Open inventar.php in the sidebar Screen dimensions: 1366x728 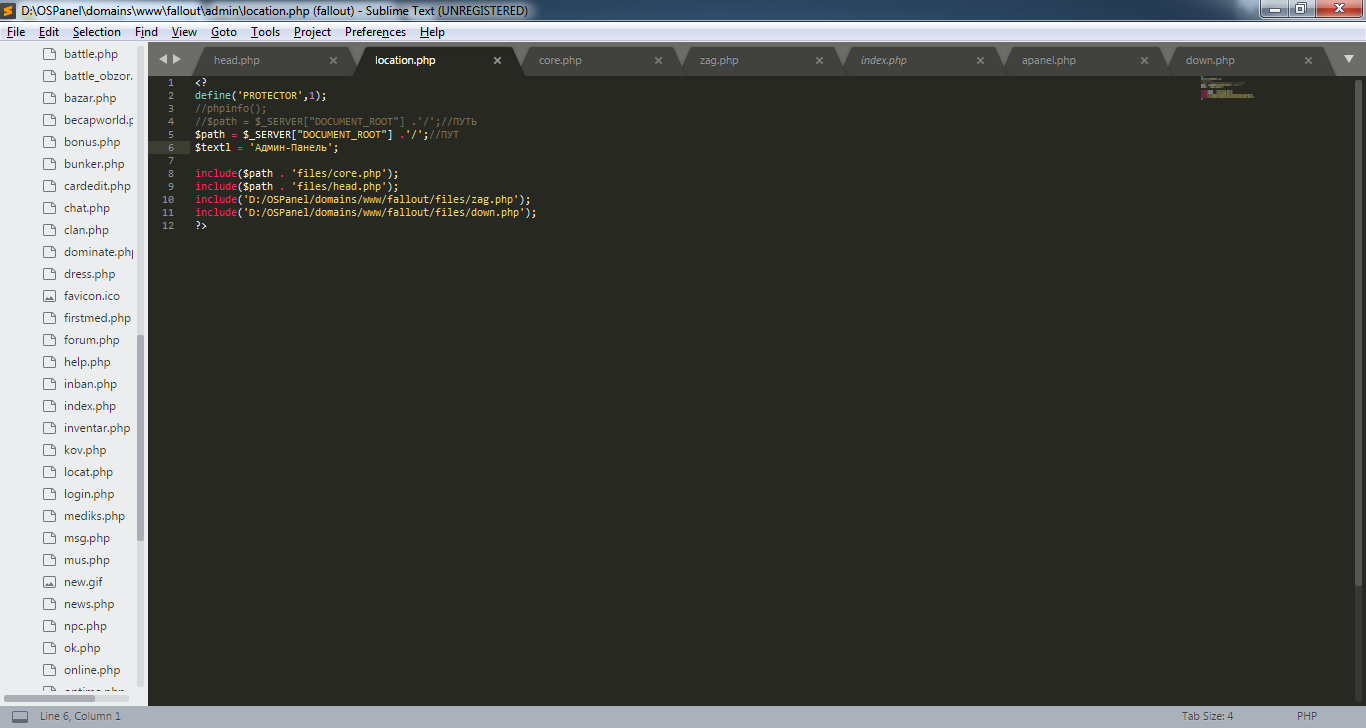pos(97,428)
